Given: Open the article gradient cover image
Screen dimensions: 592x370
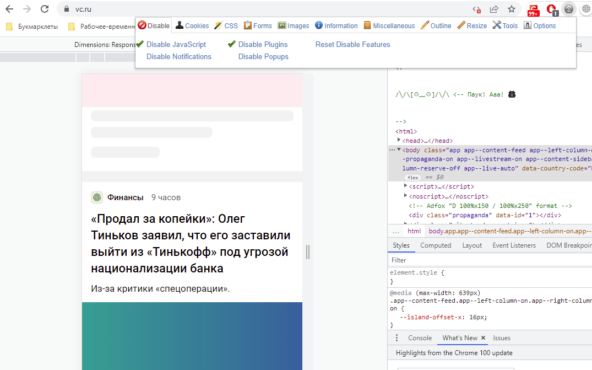Looking at the screenshot, I should pos(192,336).
